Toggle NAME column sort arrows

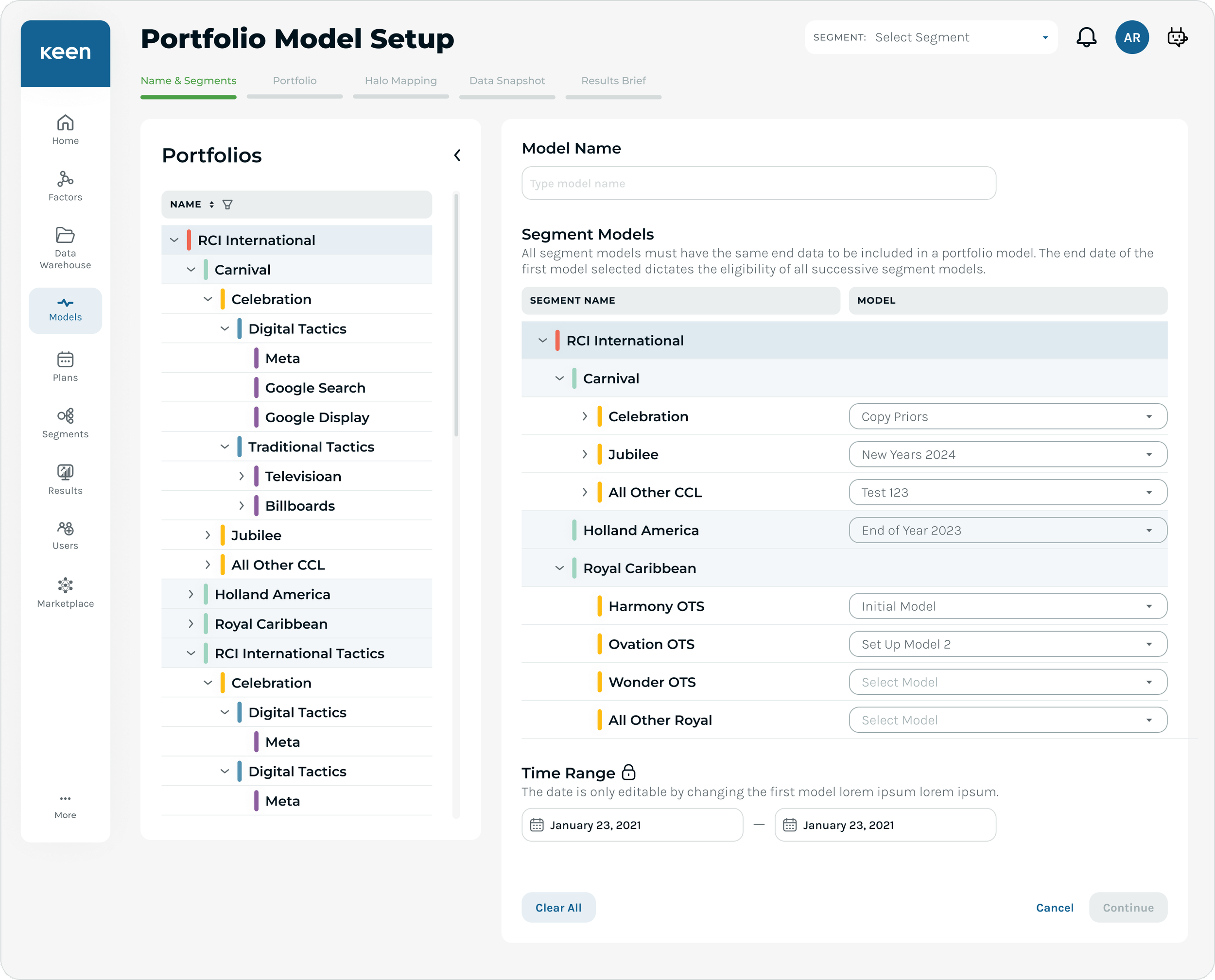[212, 205]
